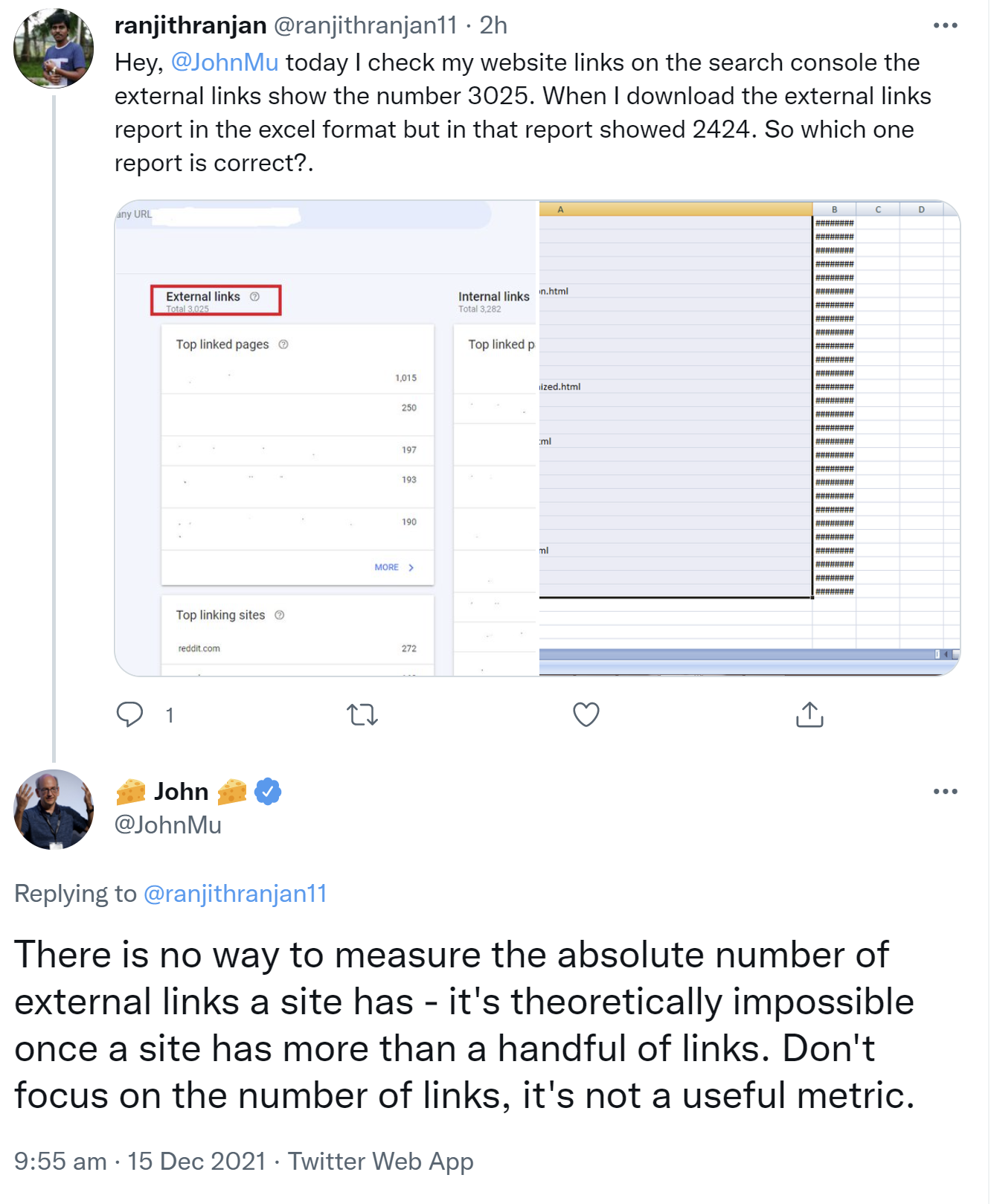Click the ranjithranjan display name
The height and width of the screenshot is (1204, 991).
190,25
